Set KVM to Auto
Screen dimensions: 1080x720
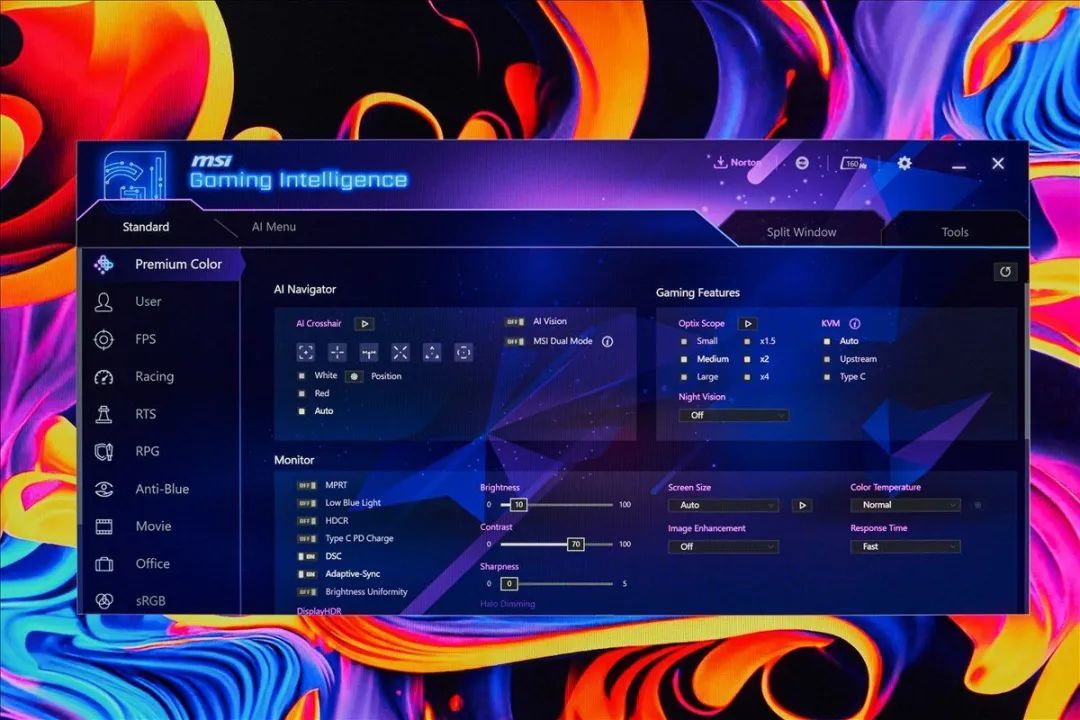827,341
